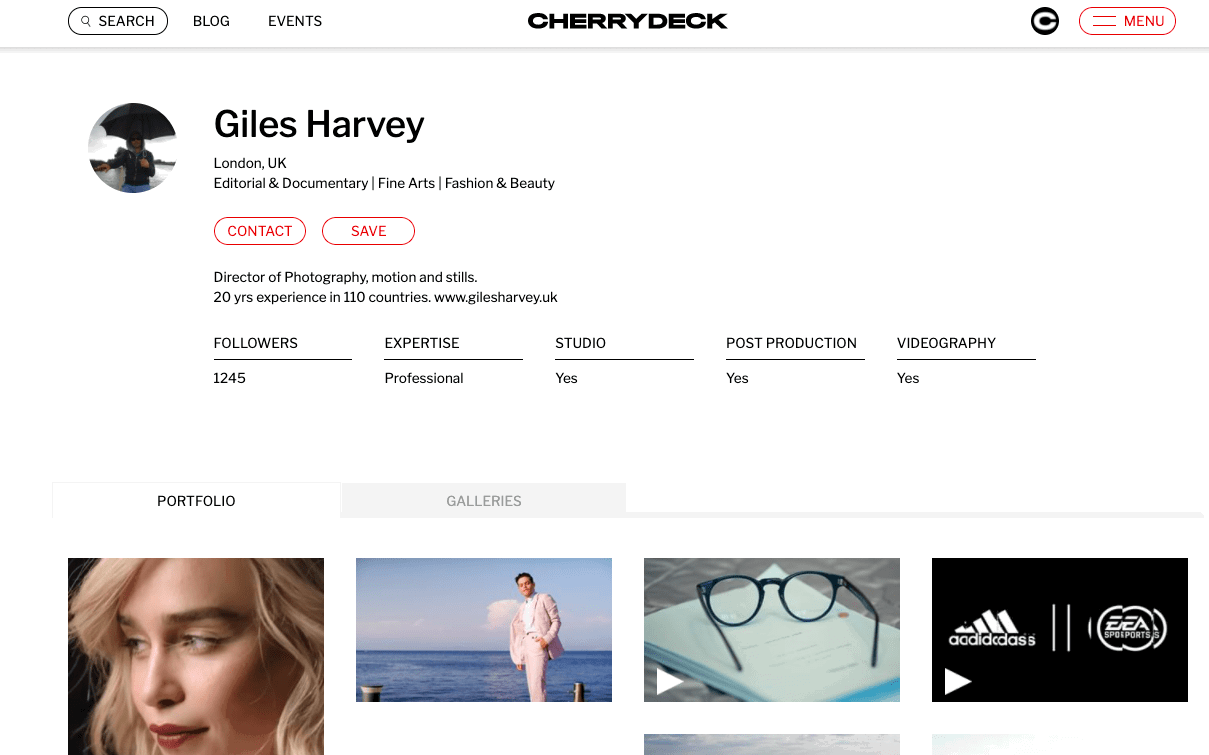Click the CONTACT button

tap(260, 231)
